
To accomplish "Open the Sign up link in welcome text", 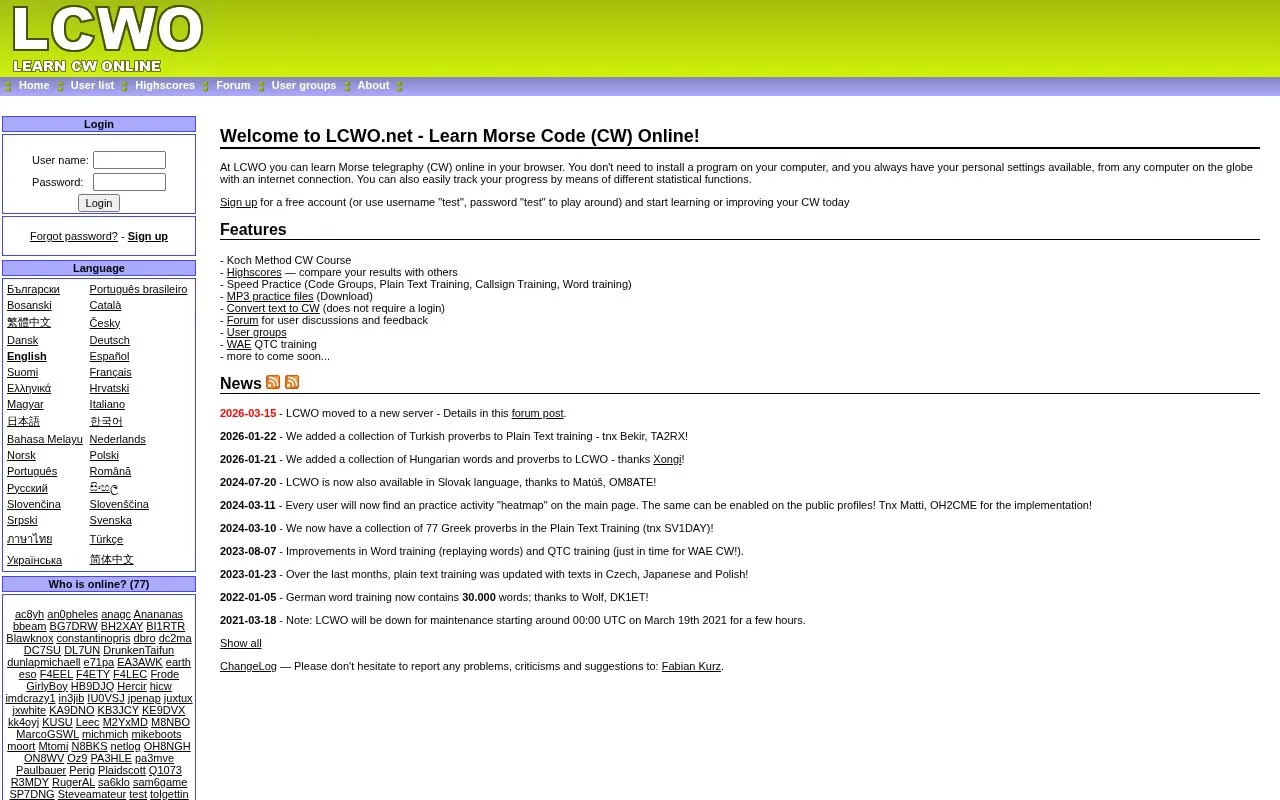I will 238,202.
